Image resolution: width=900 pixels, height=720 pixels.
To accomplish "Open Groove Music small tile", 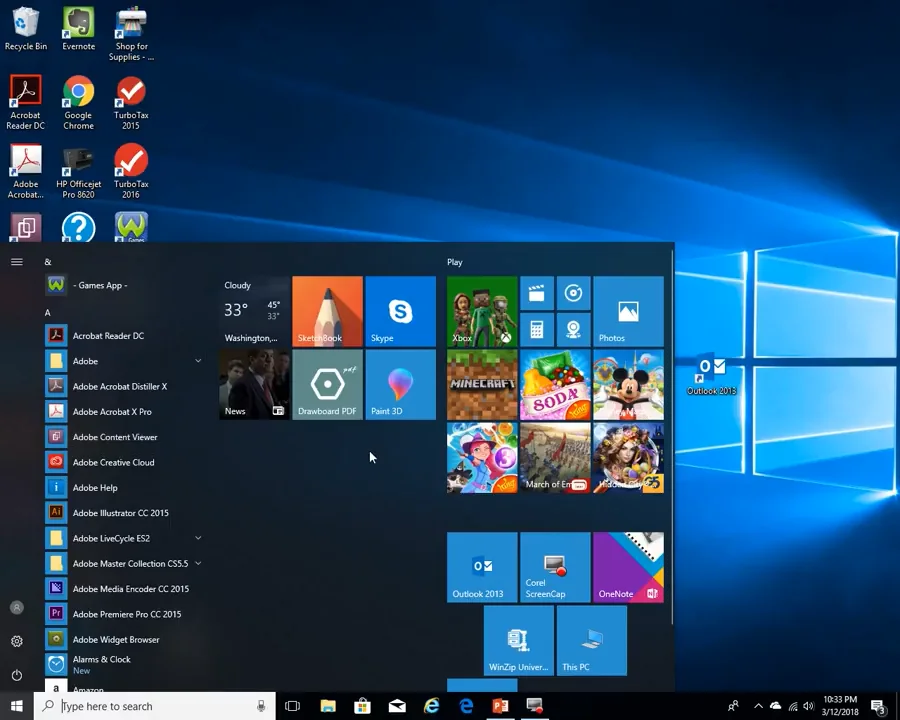I will (x=573, y=293).
